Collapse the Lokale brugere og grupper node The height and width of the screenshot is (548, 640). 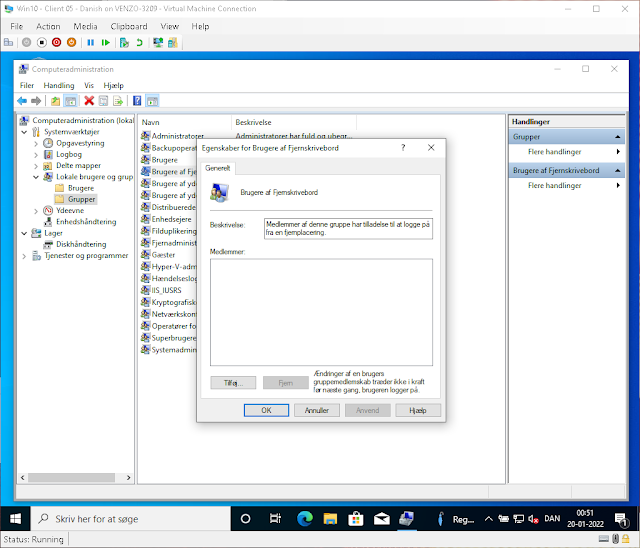pyautogui.click(x=36, y=177)
